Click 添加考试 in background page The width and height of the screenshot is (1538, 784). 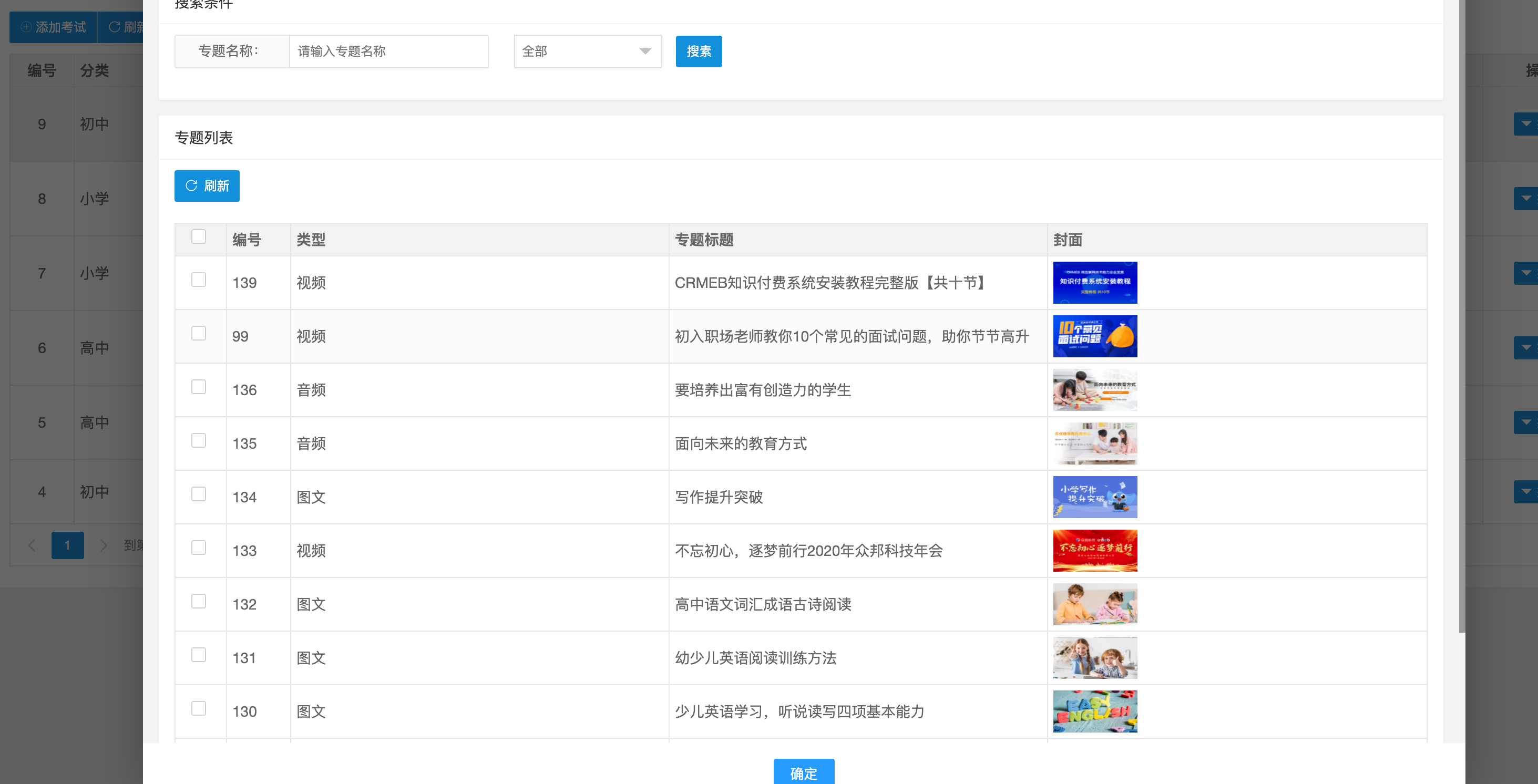click(53, 27)
